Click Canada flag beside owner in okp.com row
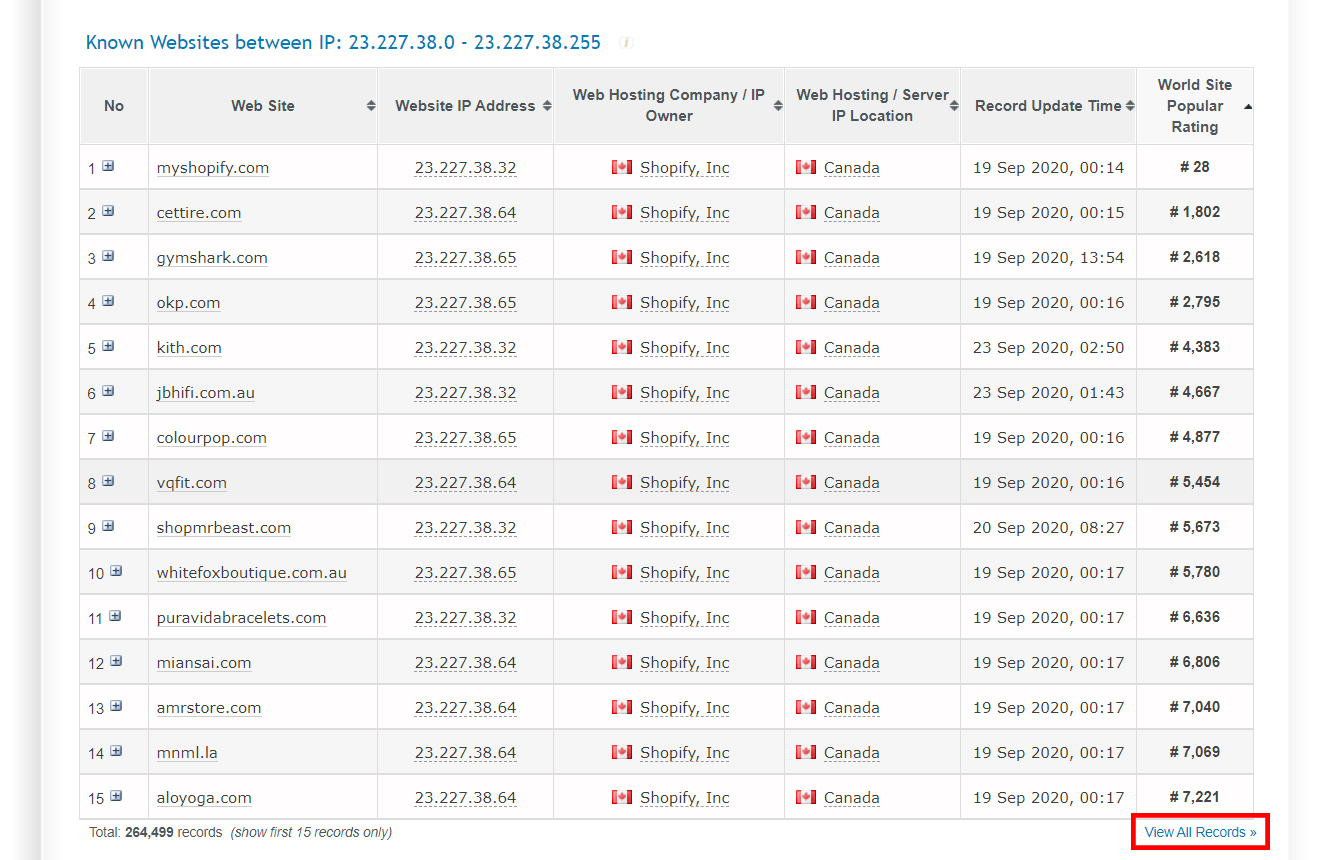This screenshot has width=1328, height=860. tap(622, 302)
